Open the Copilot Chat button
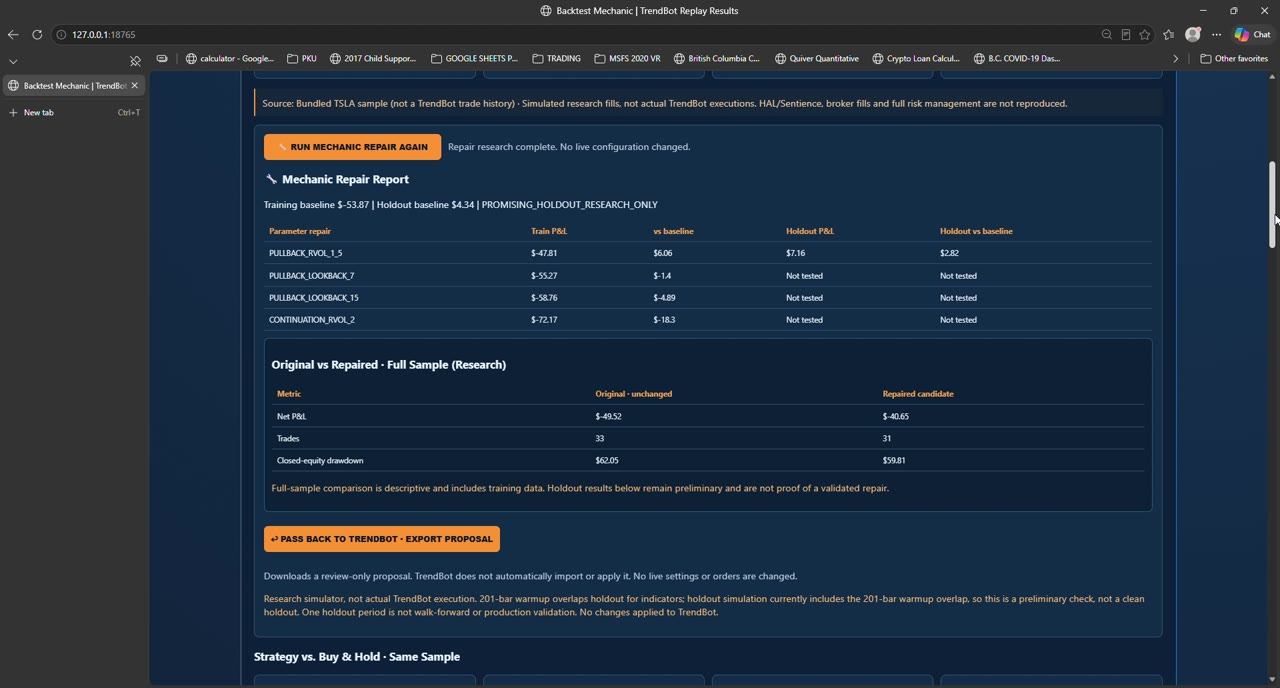The width and height of the screenshot is (1280, 688). (x=1252, y=34)
